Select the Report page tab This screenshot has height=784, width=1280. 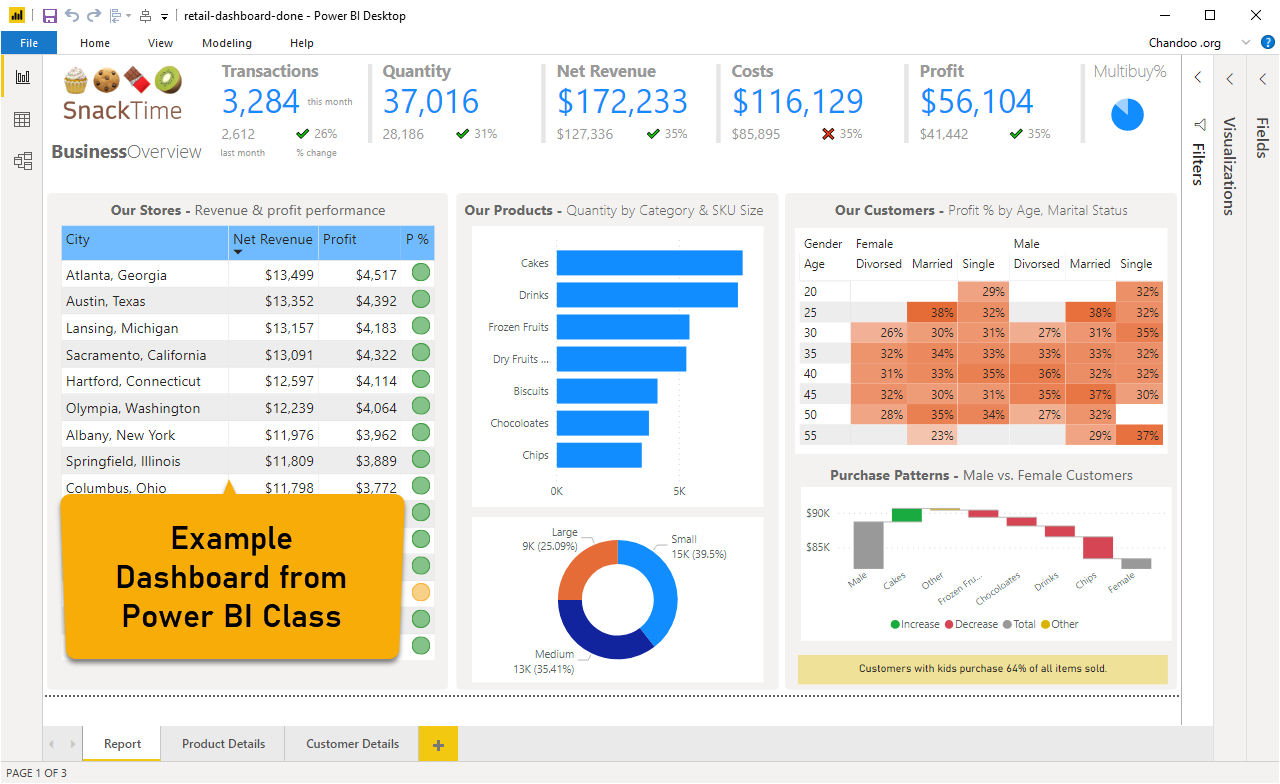[123, 744]
